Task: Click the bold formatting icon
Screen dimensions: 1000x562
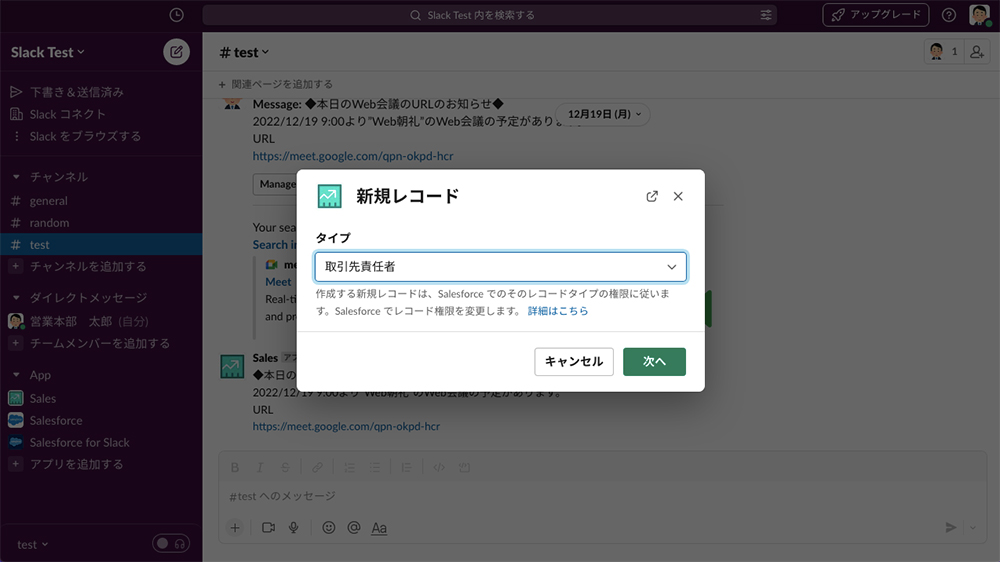Action: (235, 468)
